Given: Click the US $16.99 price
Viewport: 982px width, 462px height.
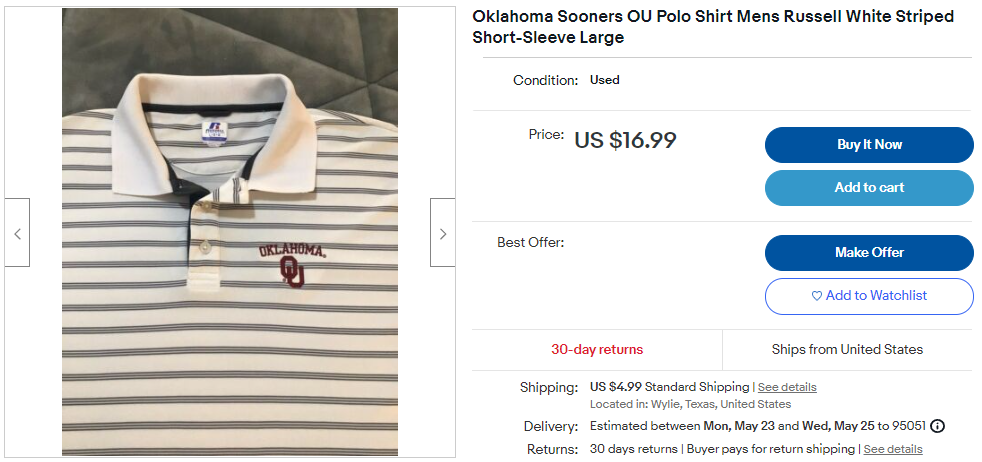Looking at the screenshot, I should click(x=625, y=140).
